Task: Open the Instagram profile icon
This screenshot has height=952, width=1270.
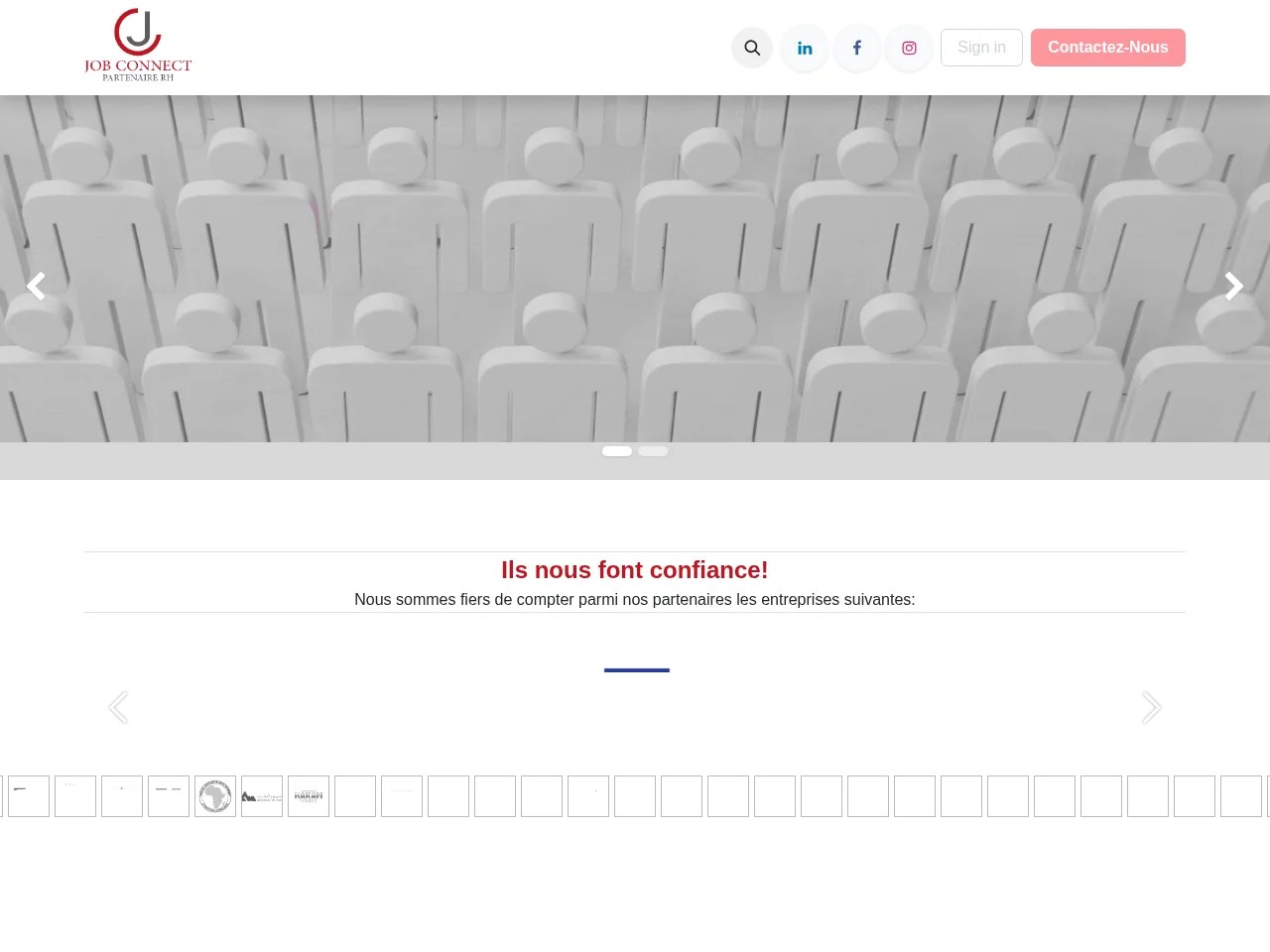Action: pos(909,48)
